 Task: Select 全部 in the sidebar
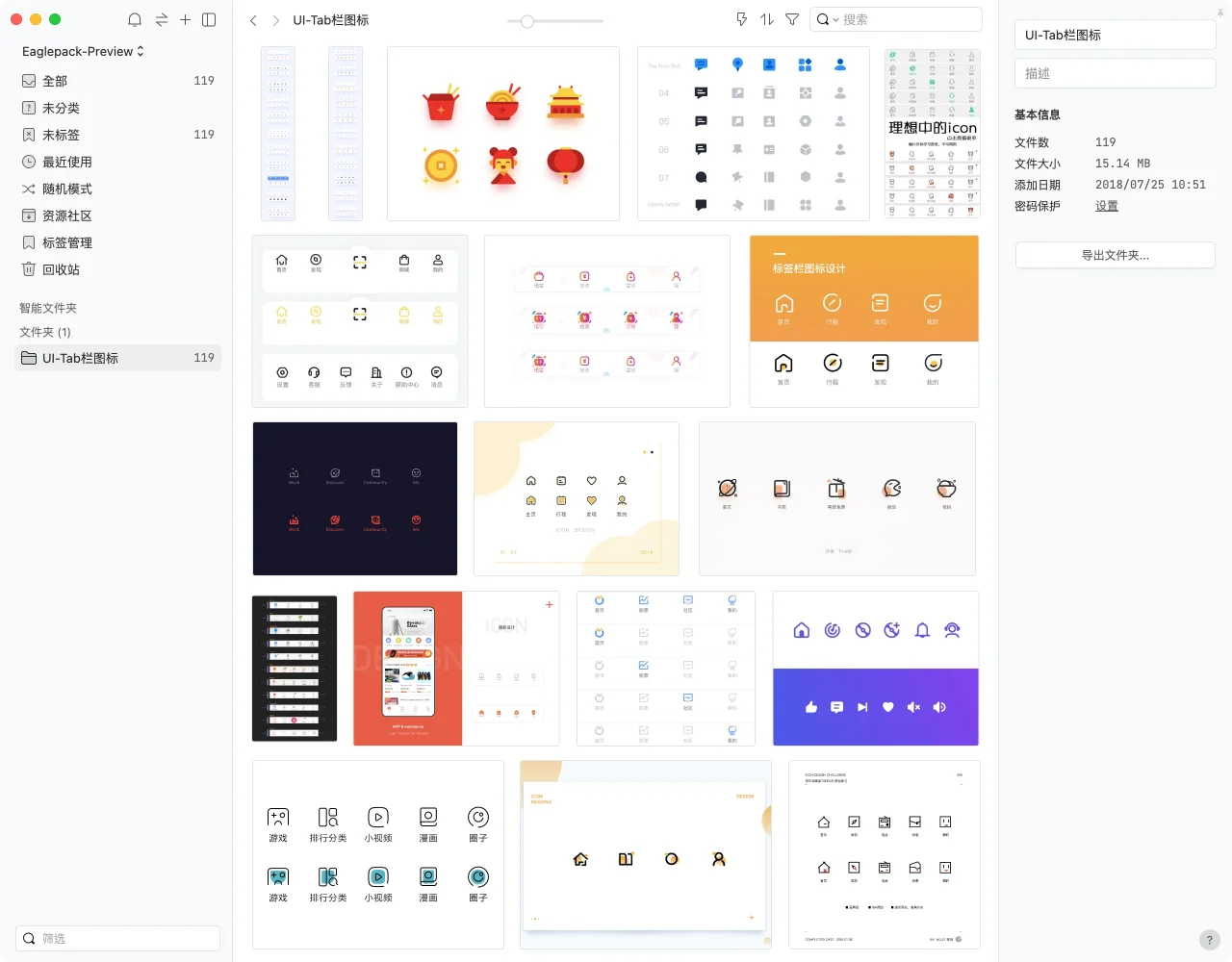click(117, 81)
